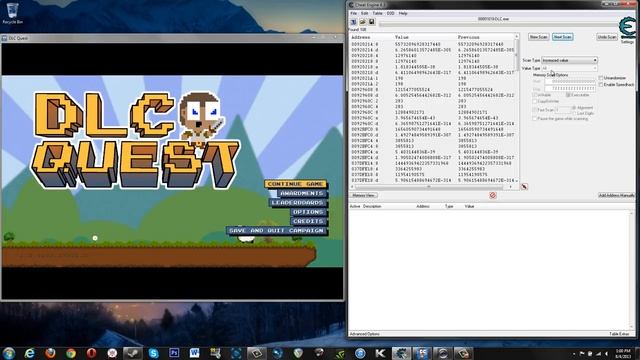Open the Edit menu in Cheat Engine

coord(364,13)
